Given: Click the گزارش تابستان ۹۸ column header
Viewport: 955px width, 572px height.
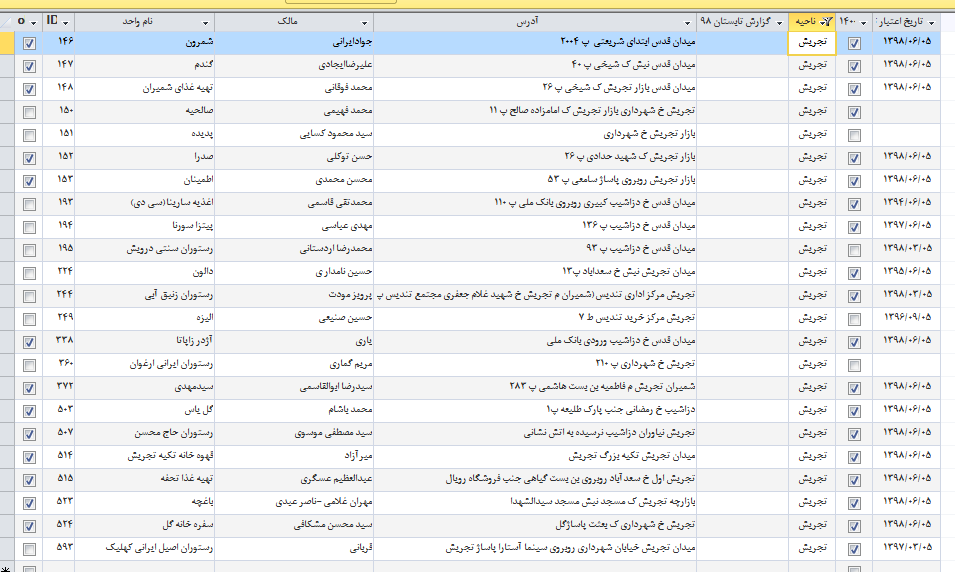Looking at the screenshot, I should click(x=742, y=22).
